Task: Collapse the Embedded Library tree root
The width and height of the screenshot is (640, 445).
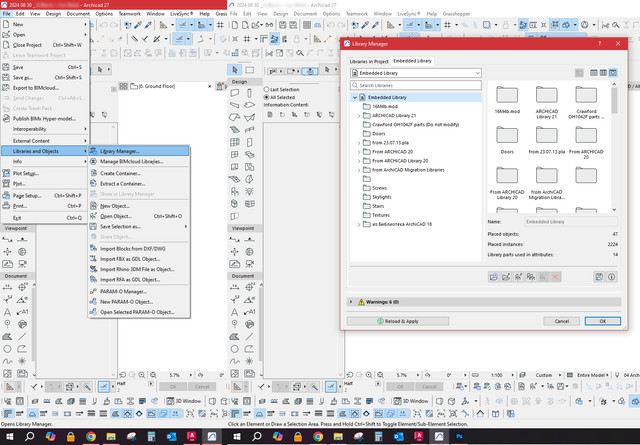Action: coord(355,98)
